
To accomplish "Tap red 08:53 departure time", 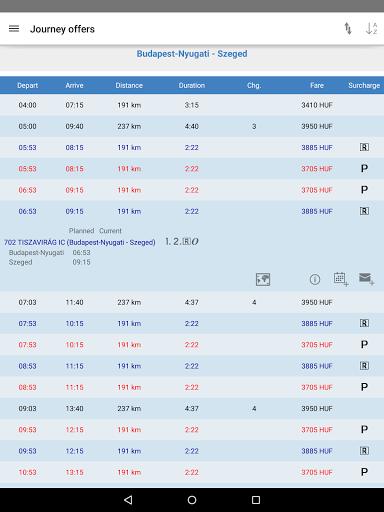I will point(27,387).
